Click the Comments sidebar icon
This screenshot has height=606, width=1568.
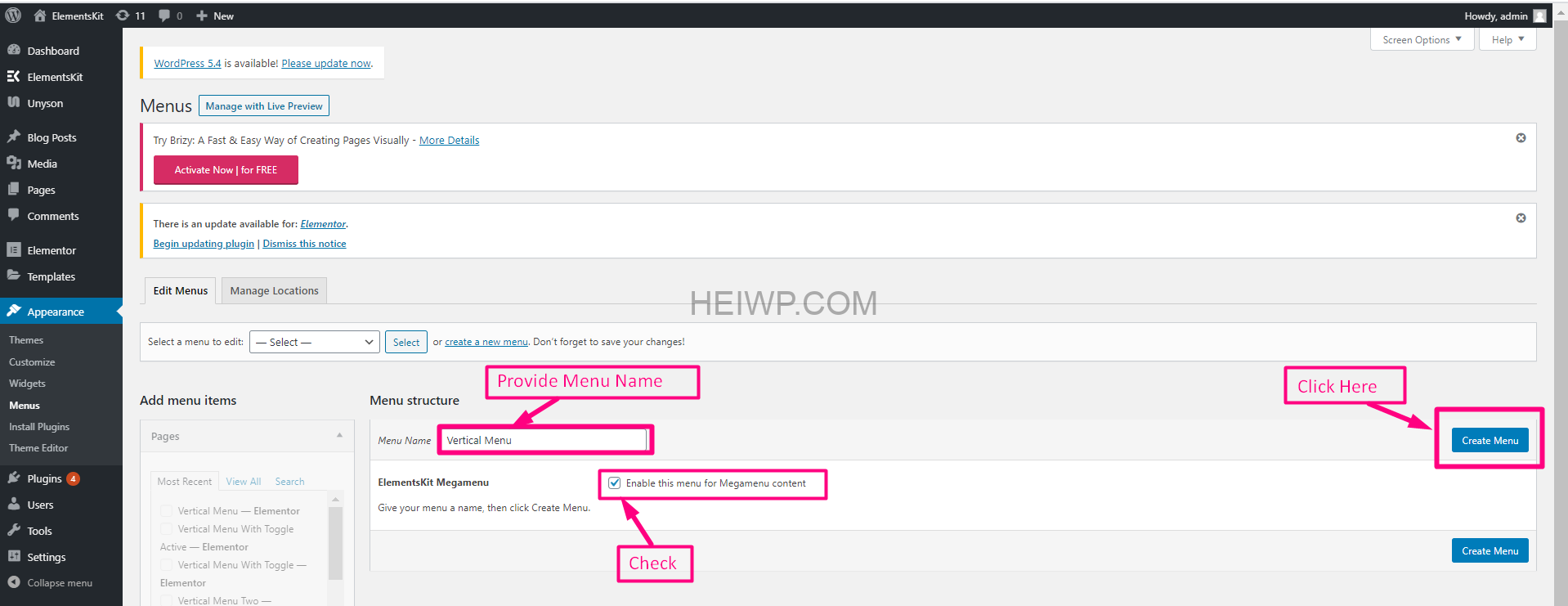[x=14, y=215]
